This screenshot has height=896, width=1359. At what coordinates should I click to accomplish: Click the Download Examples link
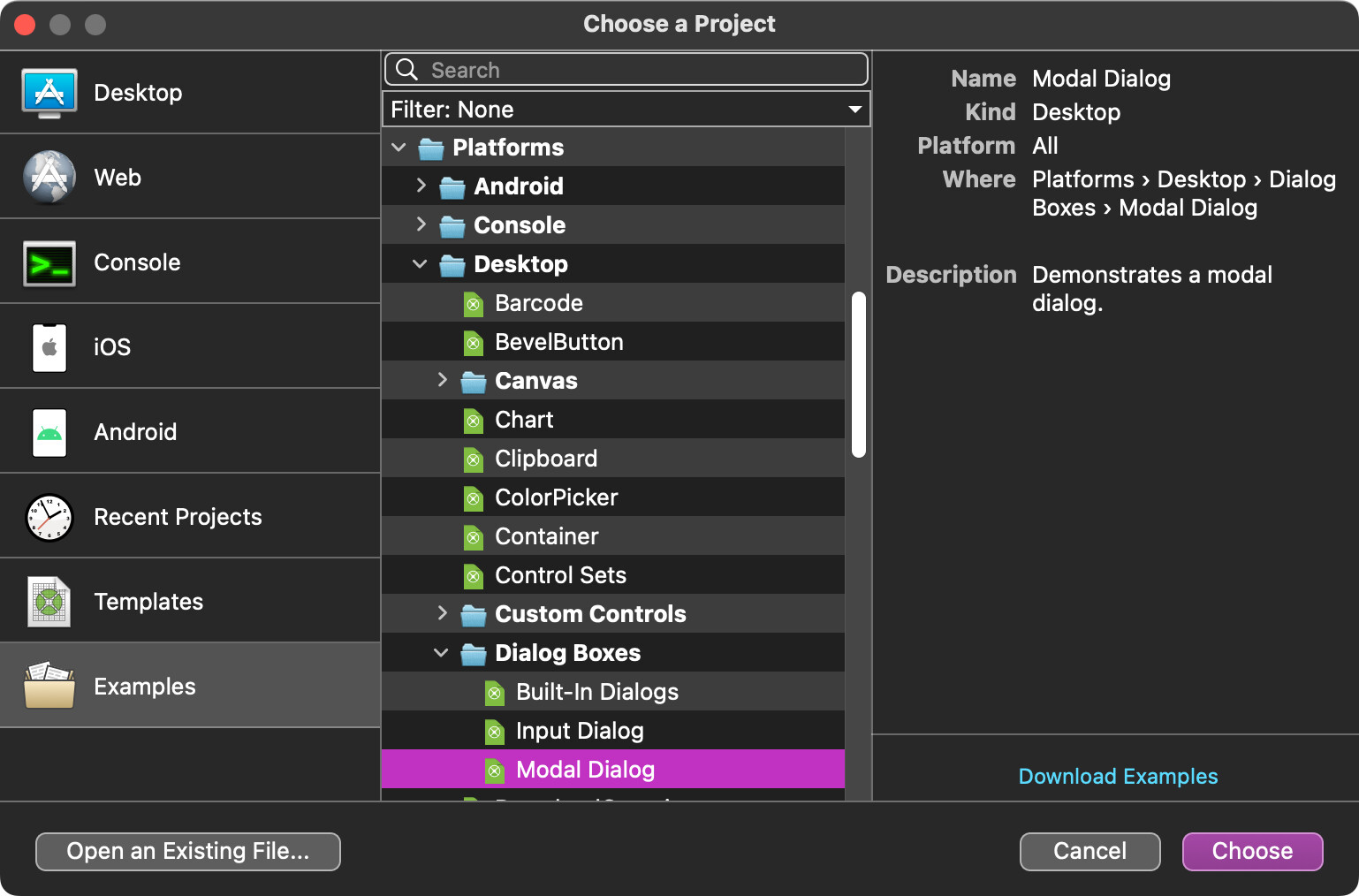[1118, 777]
